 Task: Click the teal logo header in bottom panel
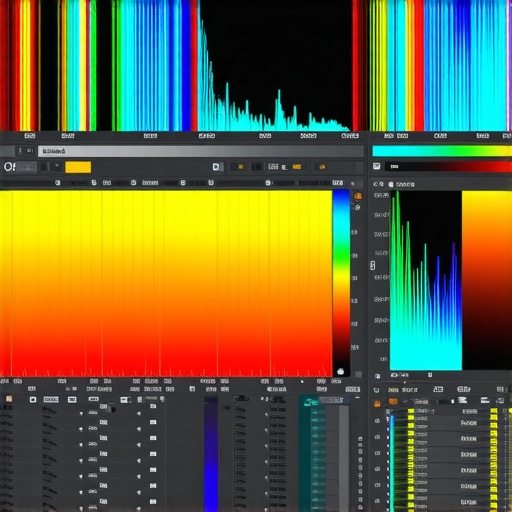click(x=310, y=402)
